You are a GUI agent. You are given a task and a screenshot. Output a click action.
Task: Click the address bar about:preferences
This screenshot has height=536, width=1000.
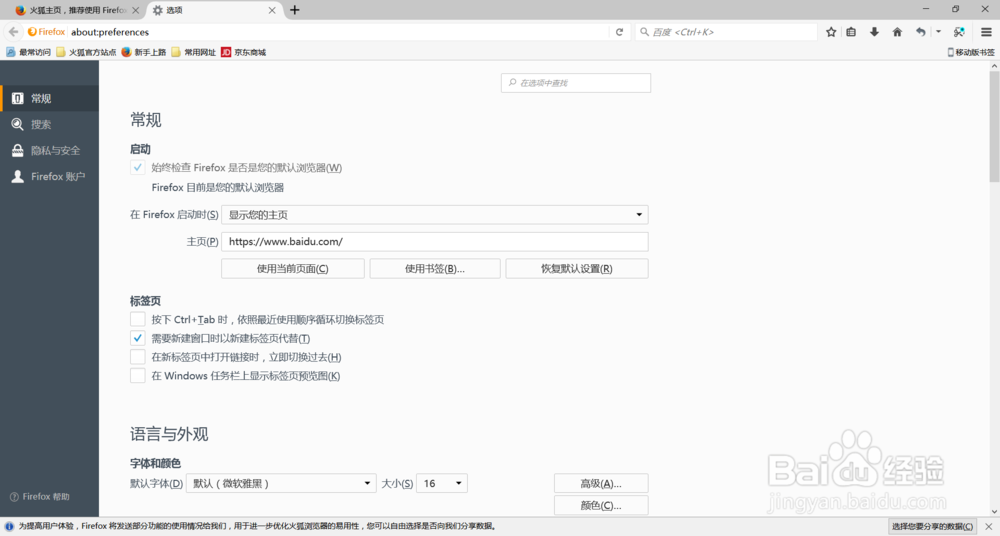pos(338,32)
